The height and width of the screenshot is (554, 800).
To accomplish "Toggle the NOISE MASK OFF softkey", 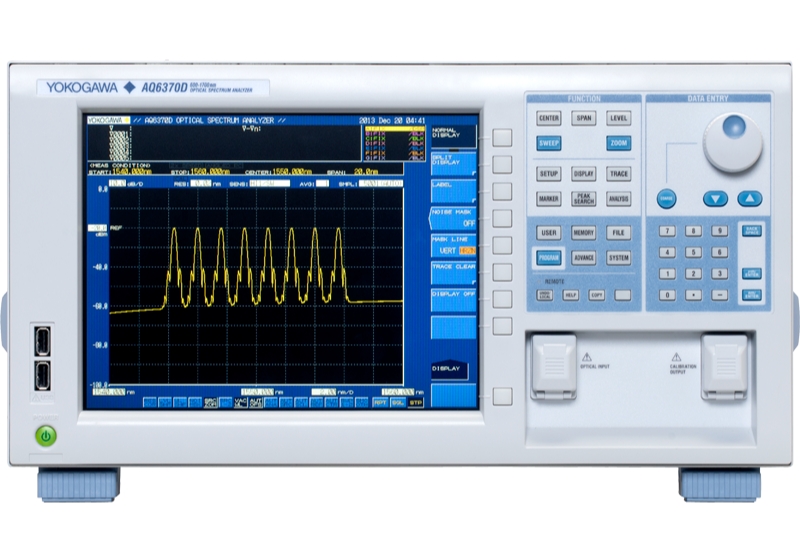I will (x=453, y=217).
